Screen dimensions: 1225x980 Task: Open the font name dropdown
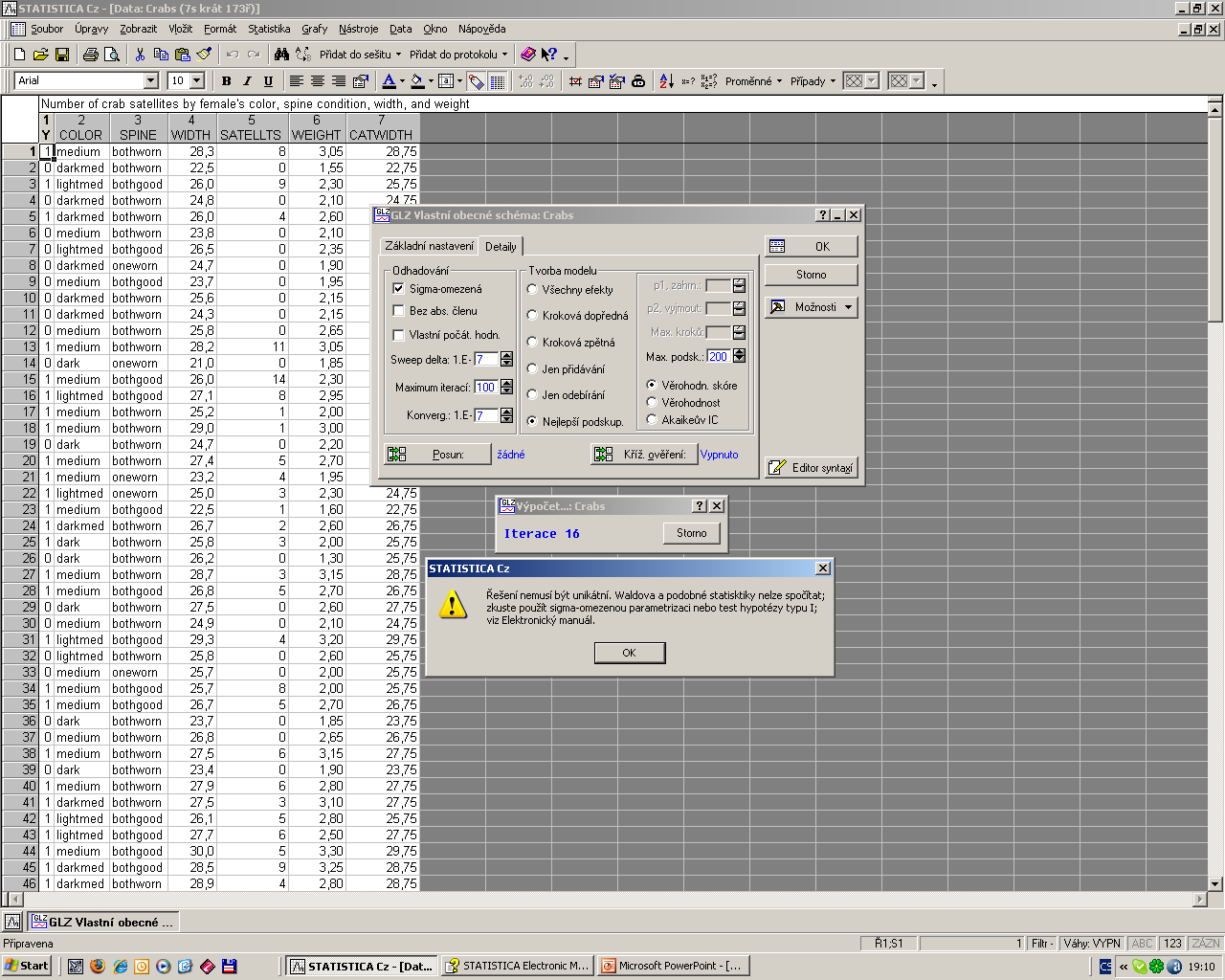coord(150,81)
